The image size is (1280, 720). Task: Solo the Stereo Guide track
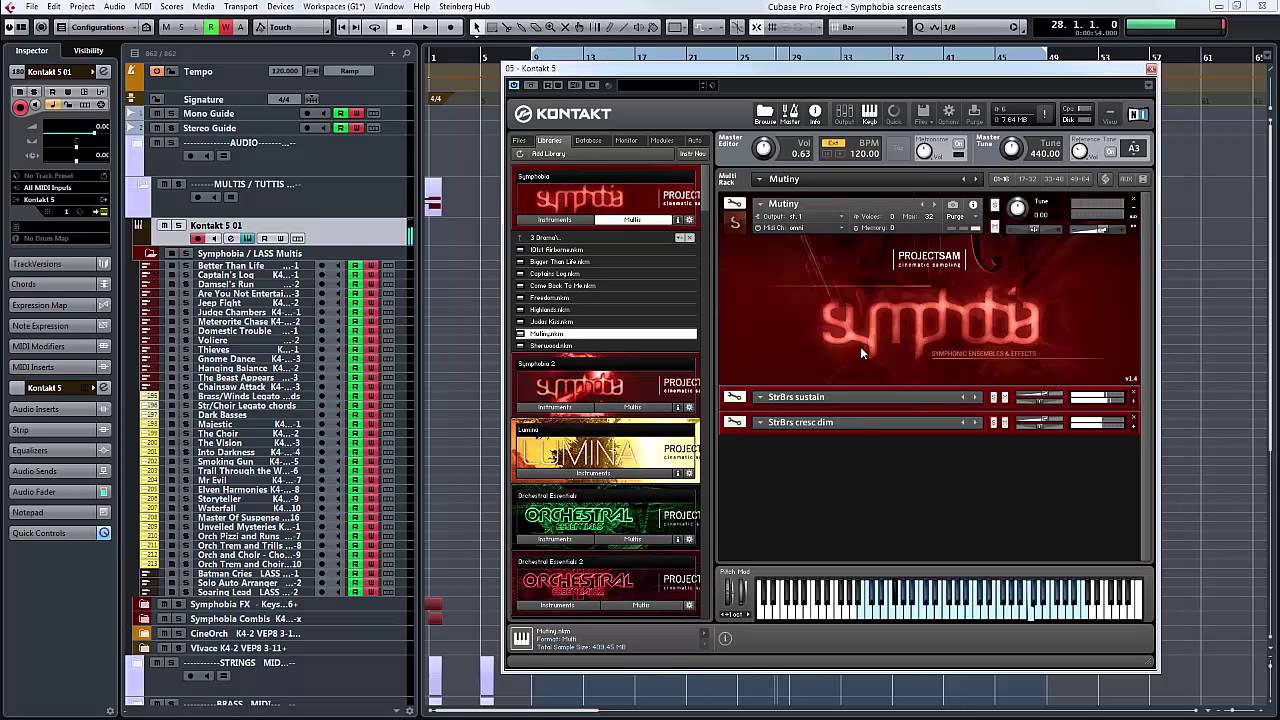click(x=170, y=128)
